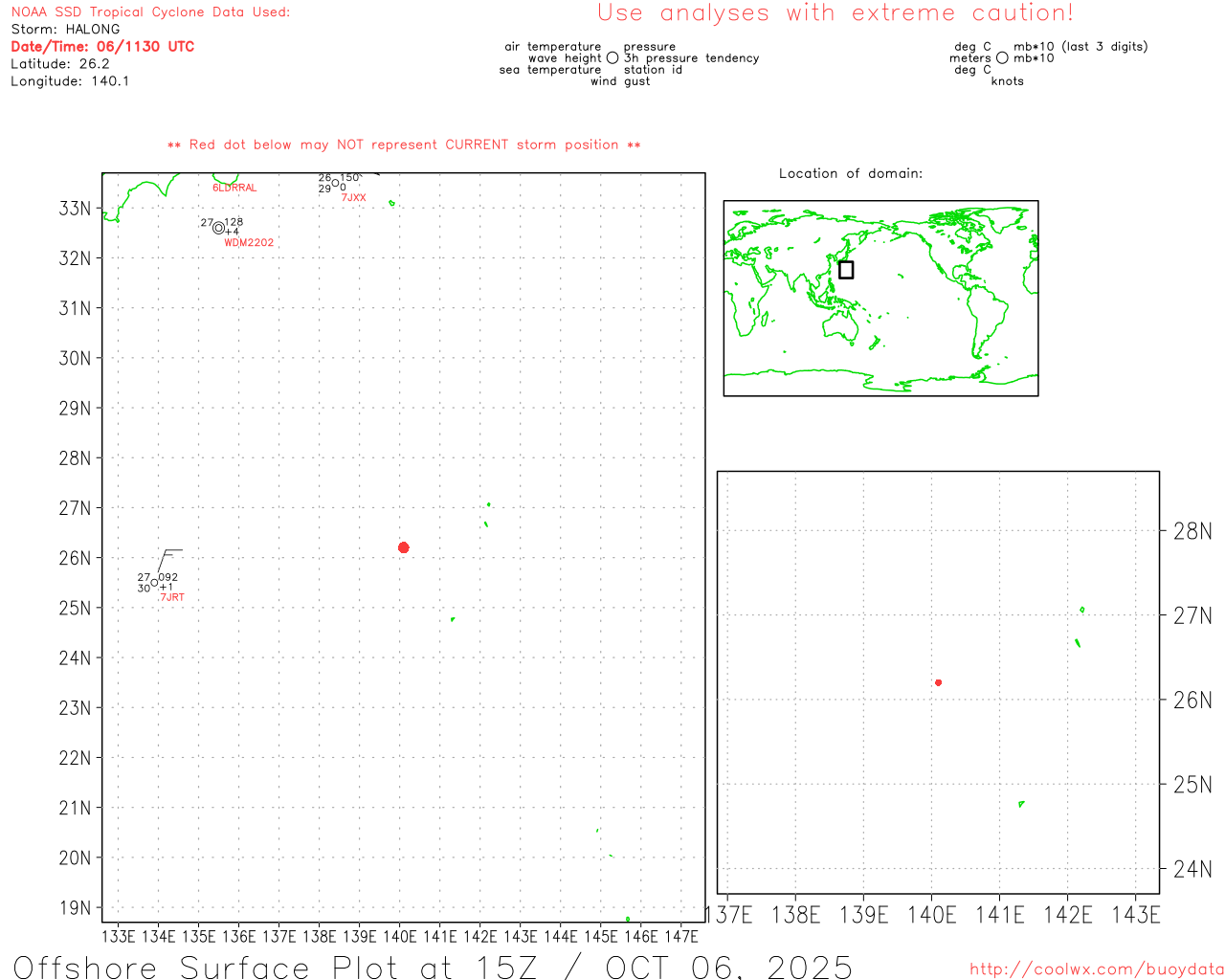Click the red 6LDRRAL station label
Image resolution: width=1225 pixels, height=980 pixels.
tap(234, 189)
